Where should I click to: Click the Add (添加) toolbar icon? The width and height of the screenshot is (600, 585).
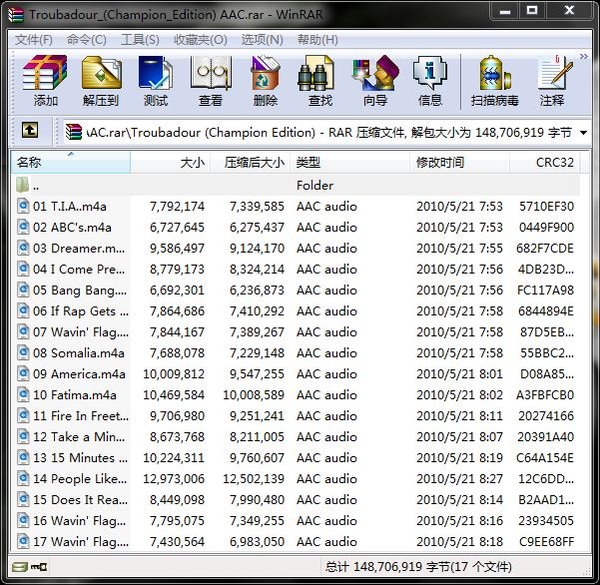(x=45, y=81)
